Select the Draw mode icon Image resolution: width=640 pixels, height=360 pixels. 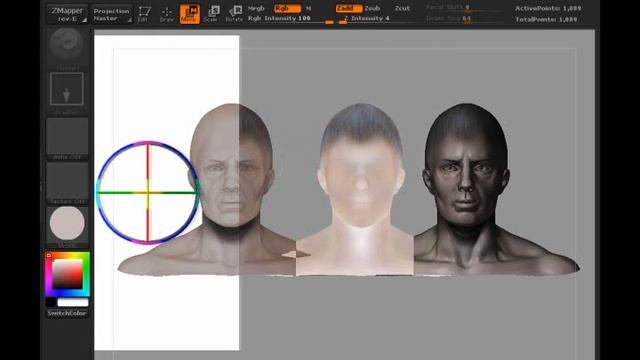[167, 14]
